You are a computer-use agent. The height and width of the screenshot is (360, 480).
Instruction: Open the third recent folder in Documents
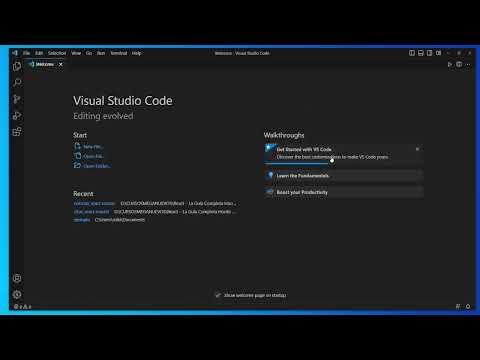point(82,220)
